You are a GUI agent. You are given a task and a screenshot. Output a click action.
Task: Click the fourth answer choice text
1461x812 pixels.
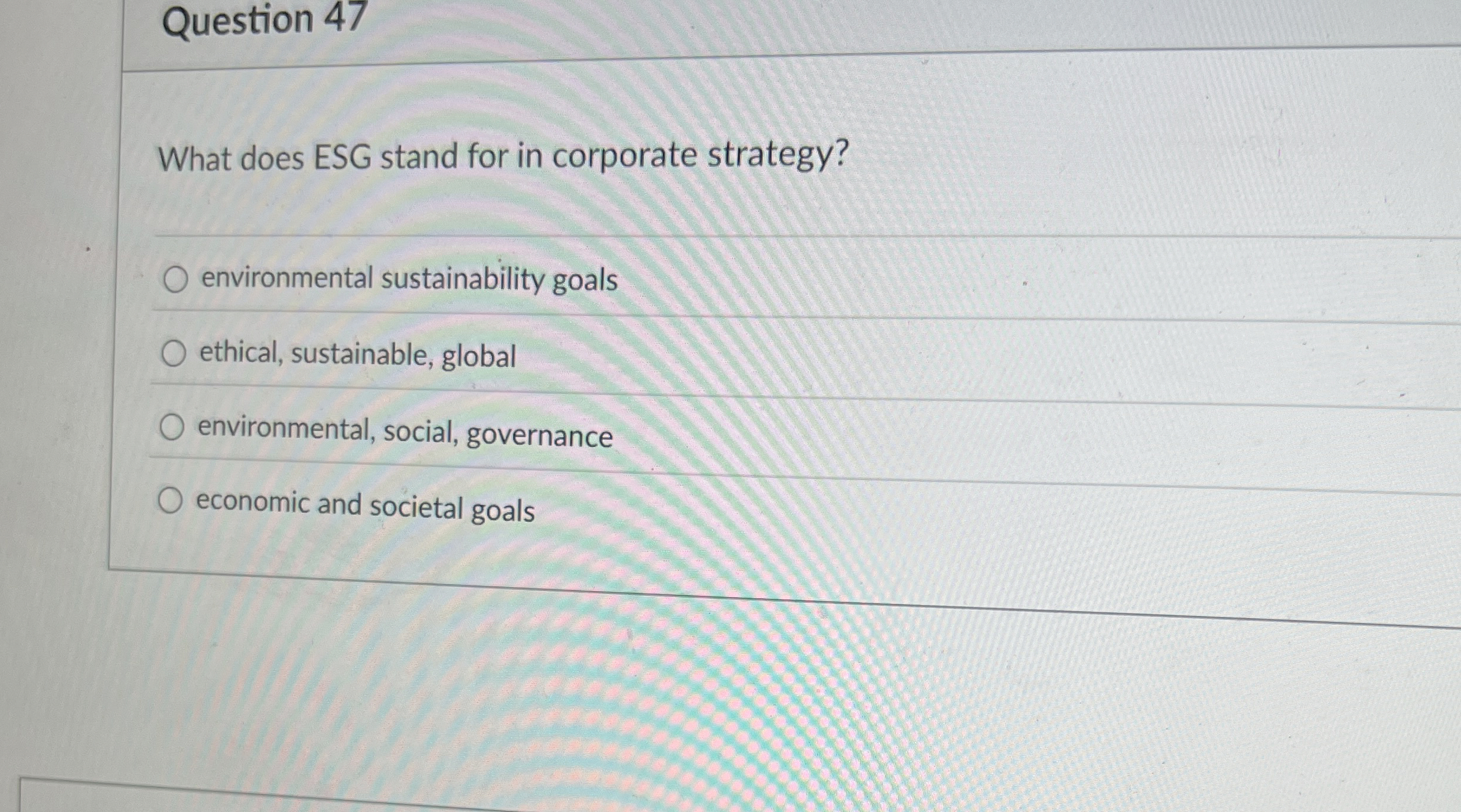pyautogui.click(x=364, y=506)
